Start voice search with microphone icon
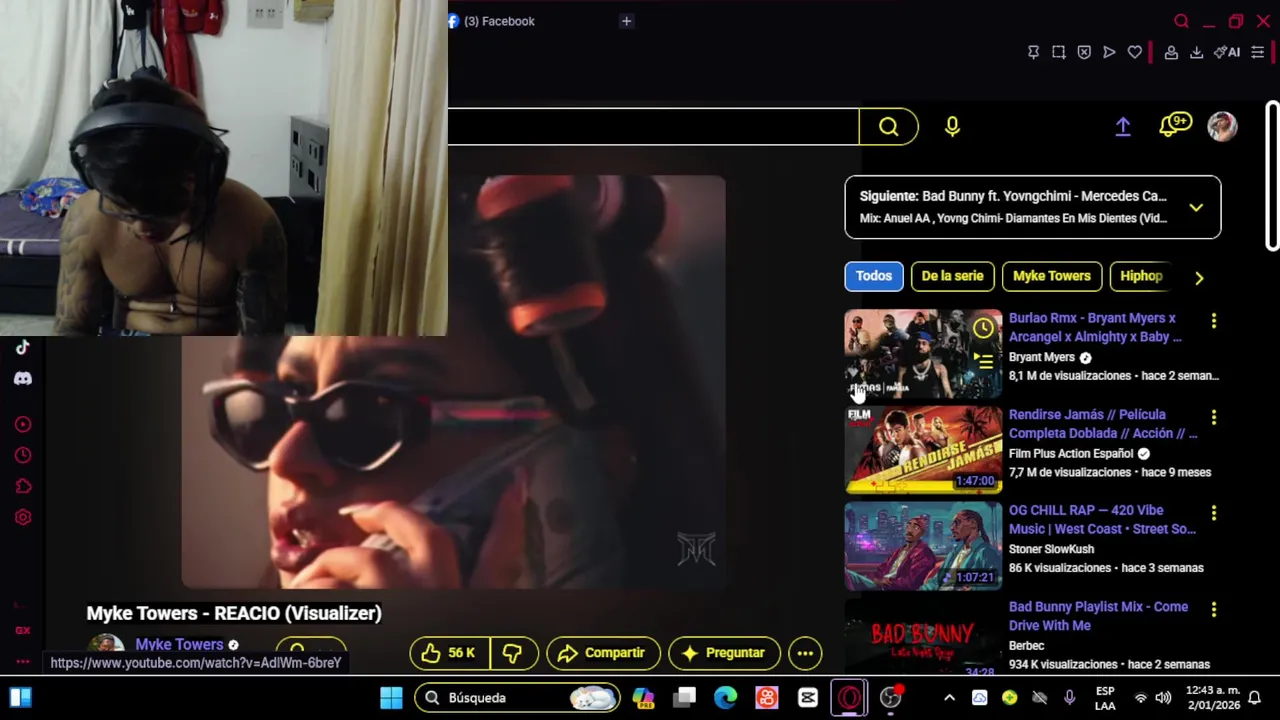1280x720 pixels. click(952, 126)
